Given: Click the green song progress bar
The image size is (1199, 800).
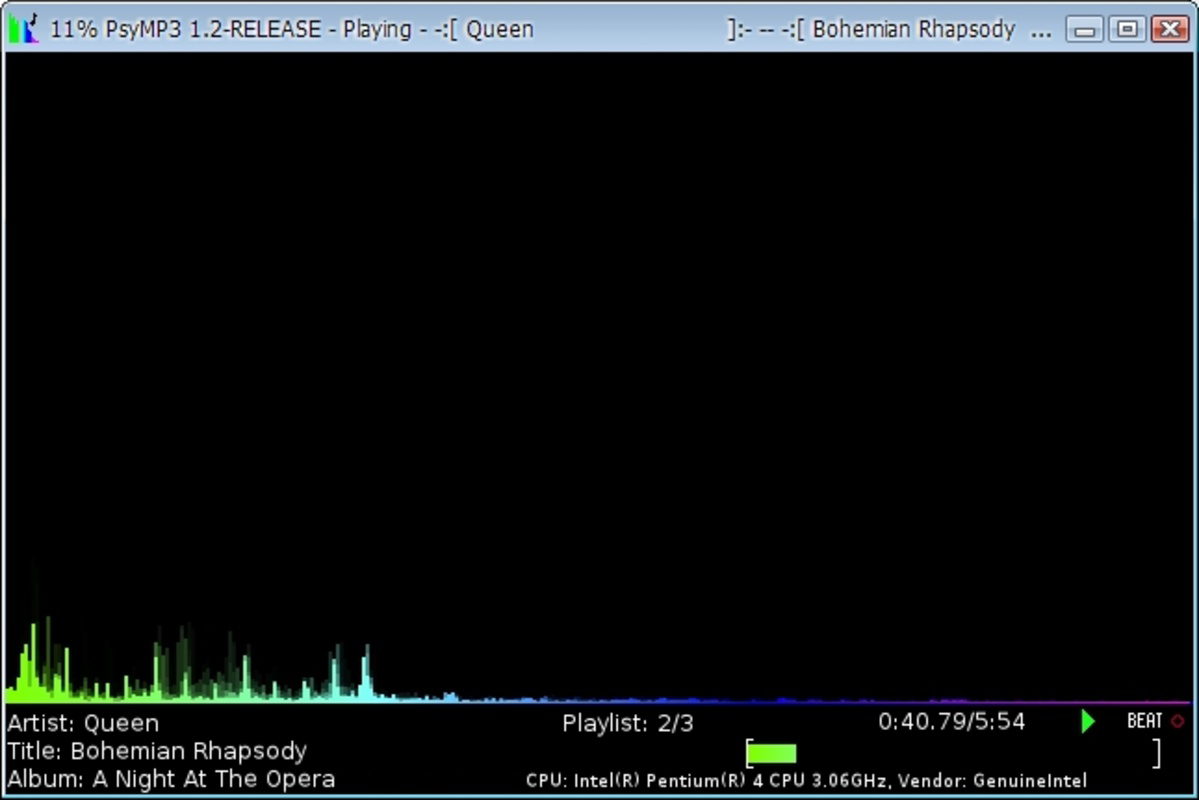Looking at the screenshot, I should [772, 753].
